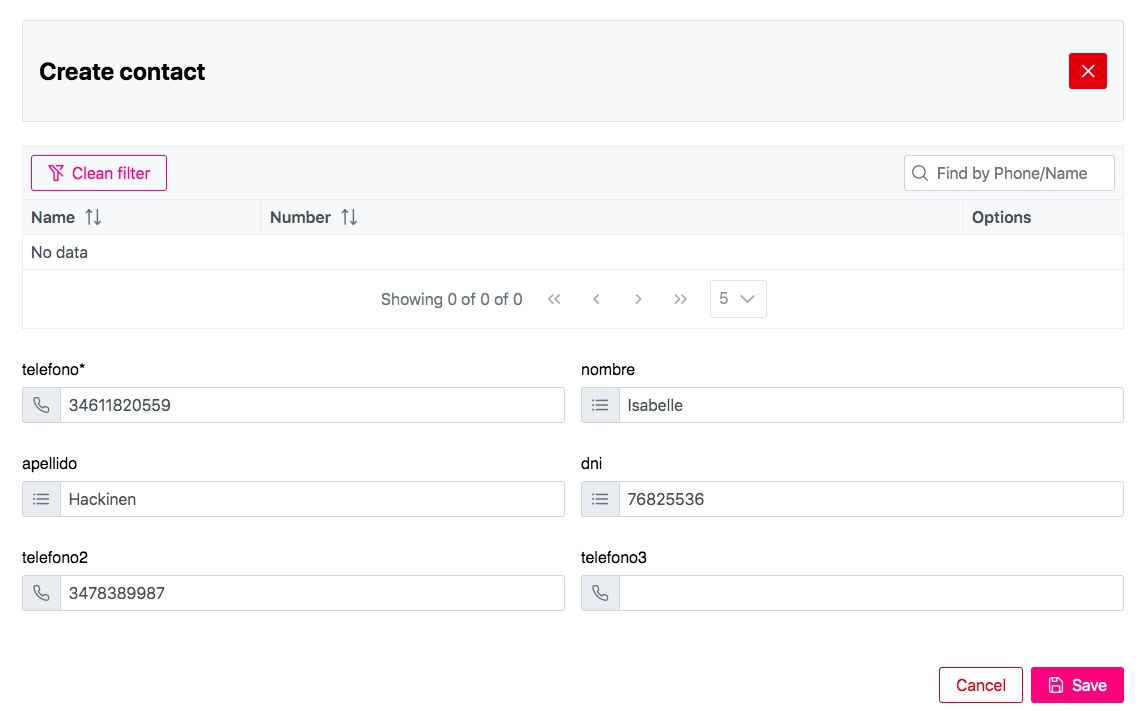Click the Clean filter button
The height and width of the screenshot is (711, 1147).
(99, 173)
